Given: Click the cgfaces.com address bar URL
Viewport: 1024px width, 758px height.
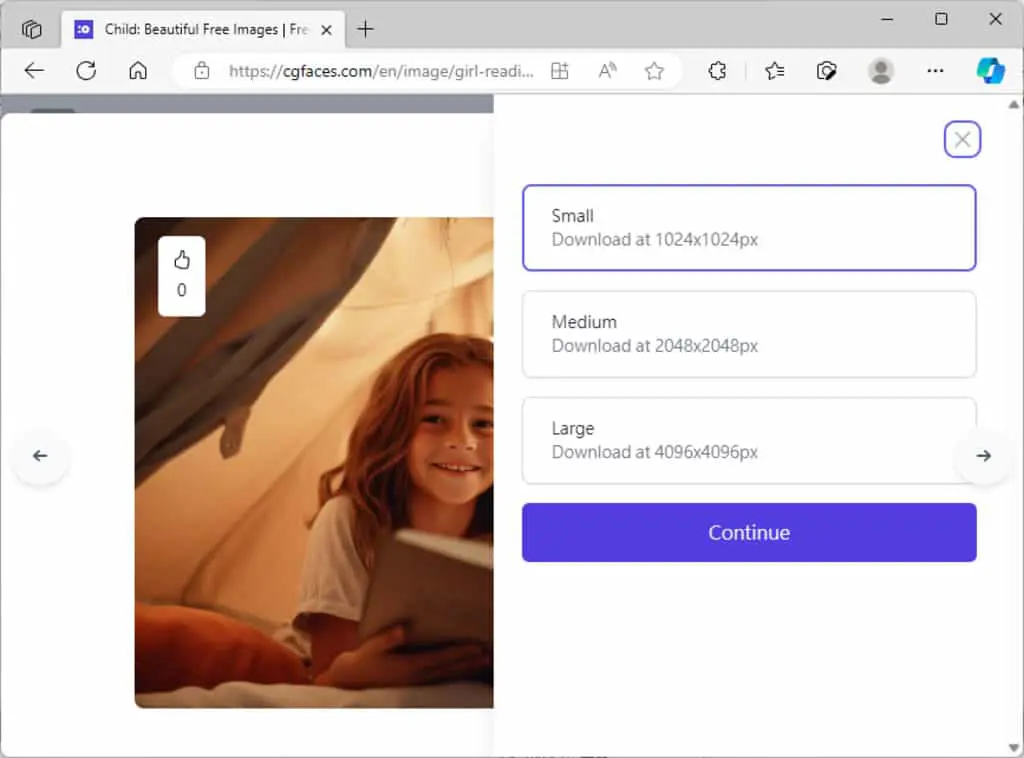Looking at the screenshot, I should tap(381, 71).
